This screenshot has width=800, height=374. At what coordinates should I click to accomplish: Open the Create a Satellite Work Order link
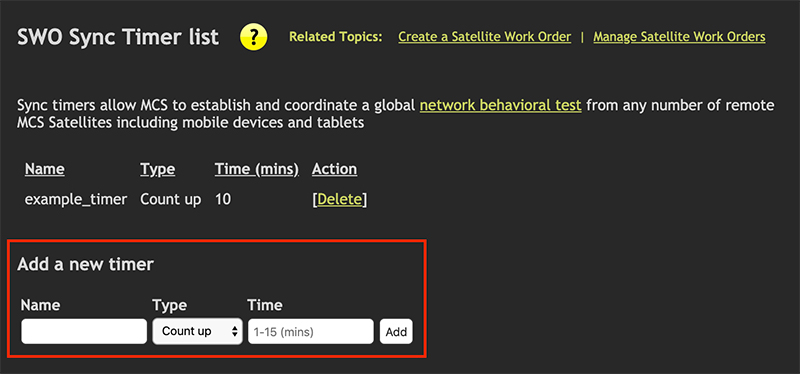[485, 37]
